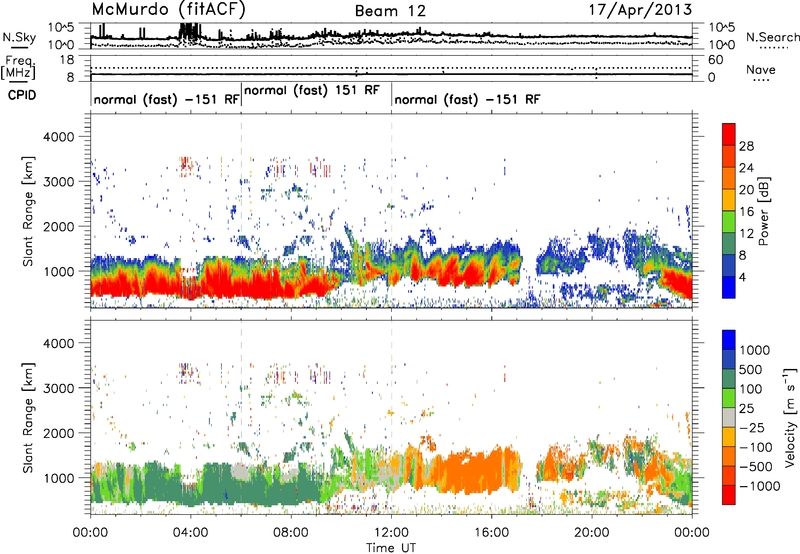Click the "08:00" time axis tick
This screenshot has height=554, width=800.
[x=290, y=533]
